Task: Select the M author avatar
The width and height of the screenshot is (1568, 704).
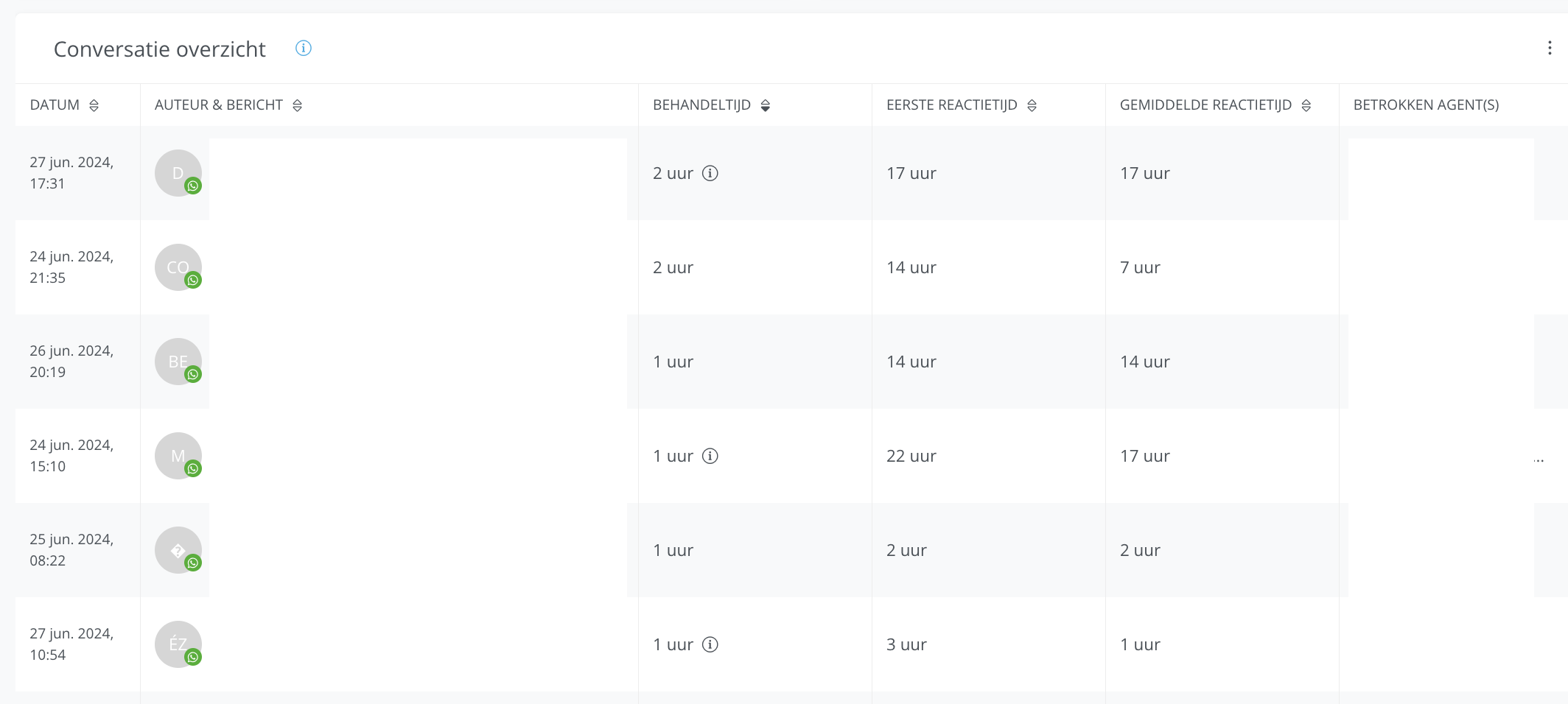Action: [178, 456]
